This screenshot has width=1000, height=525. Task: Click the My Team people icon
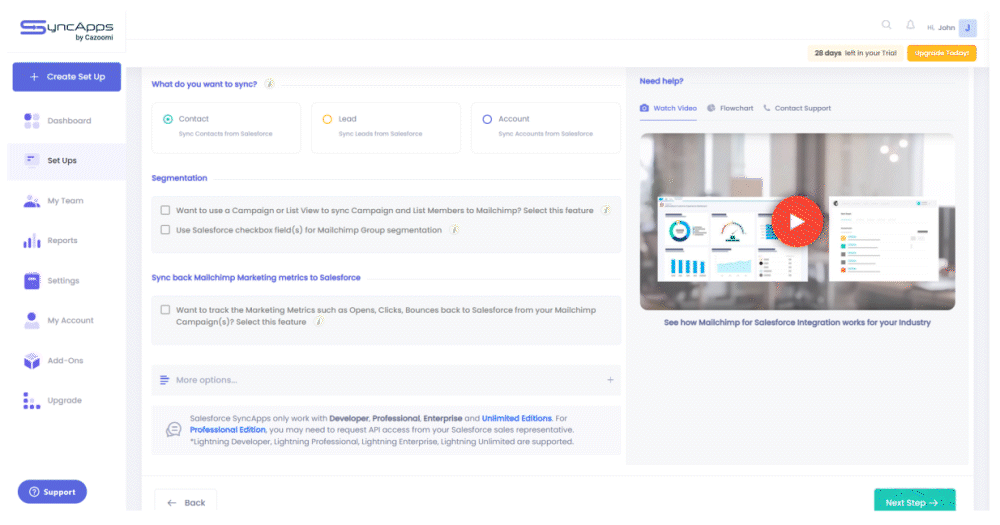[31, 201]
